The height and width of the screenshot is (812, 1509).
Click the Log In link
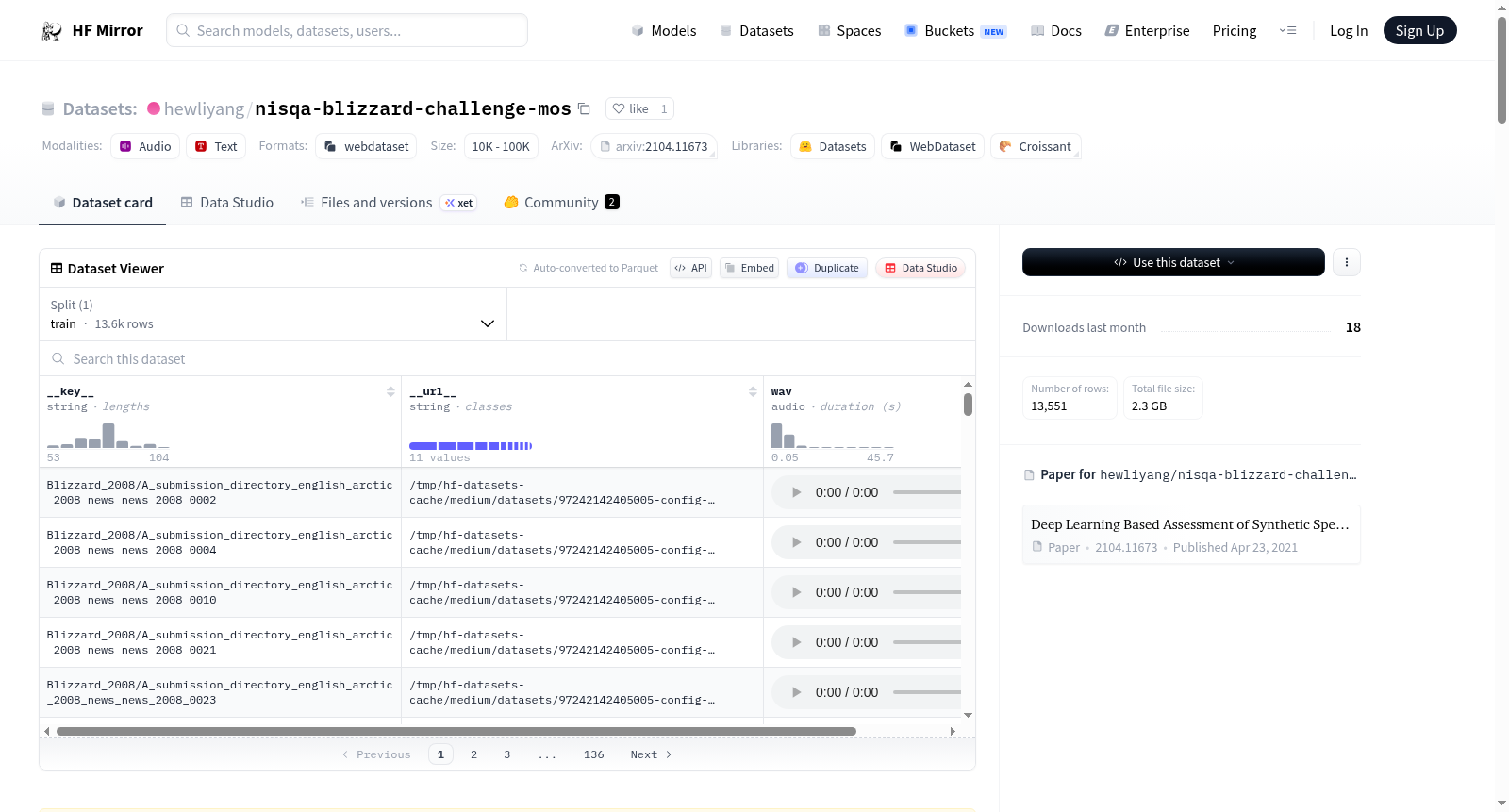click(x=1349, y=30)
